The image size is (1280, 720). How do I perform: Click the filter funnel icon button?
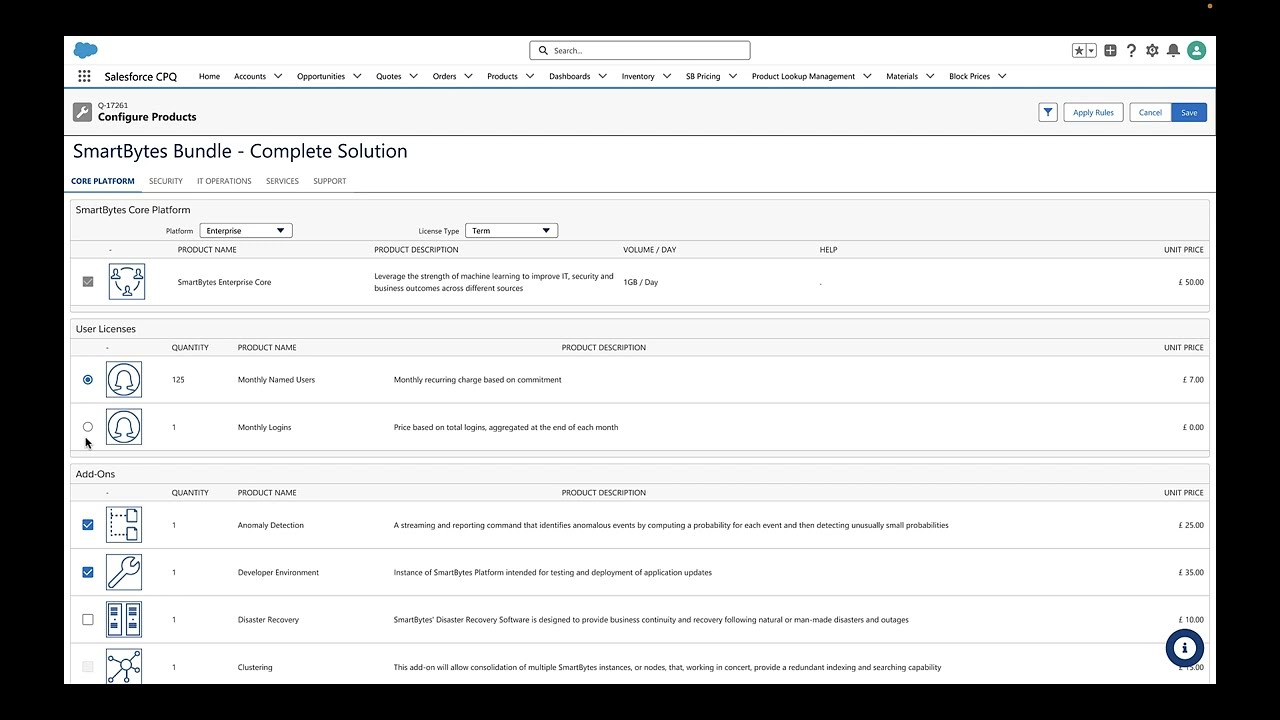(1048, 112)
